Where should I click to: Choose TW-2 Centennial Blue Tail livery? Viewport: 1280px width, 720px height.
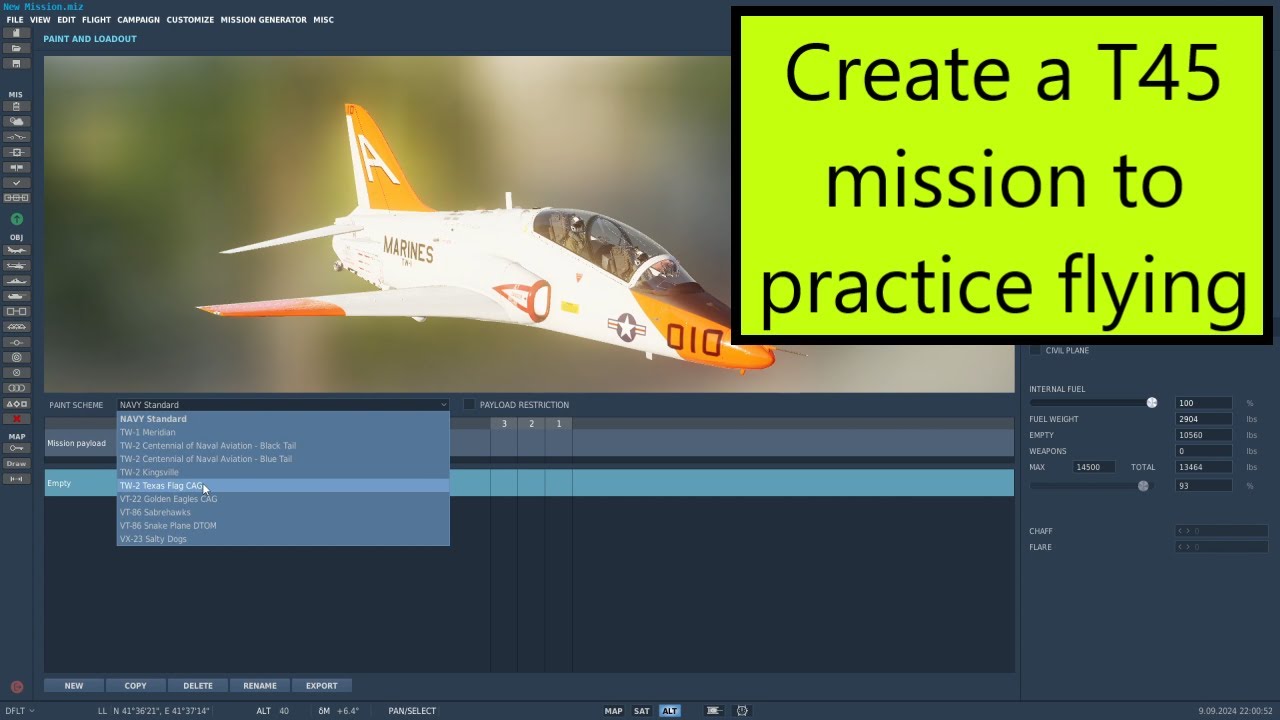coord(283,459)
